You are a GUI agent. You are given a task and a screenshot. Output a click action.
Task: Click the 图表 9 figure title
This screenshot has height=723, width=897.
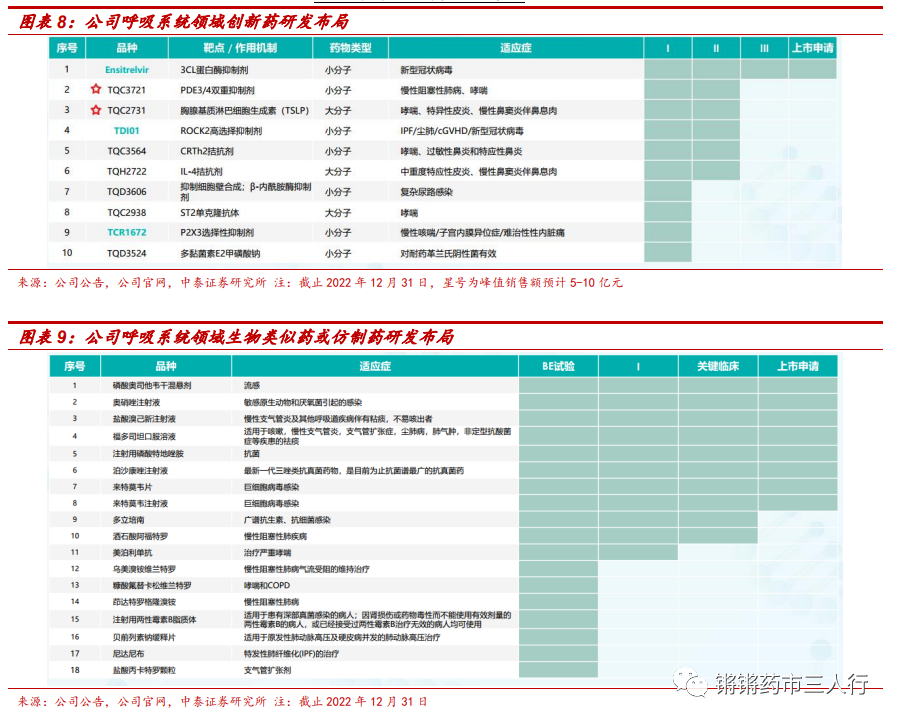(x=236, y=337)
